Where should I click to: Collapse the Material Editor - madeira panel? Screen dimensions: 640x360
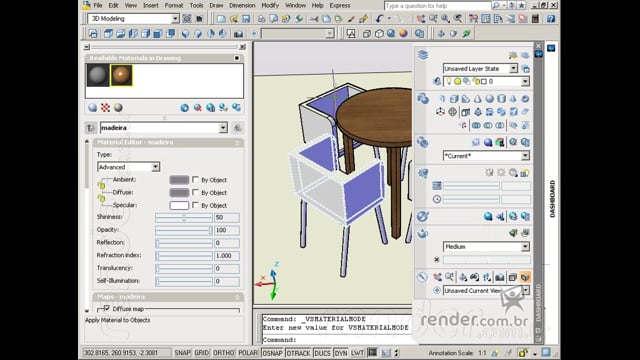(x=237, y=142)
